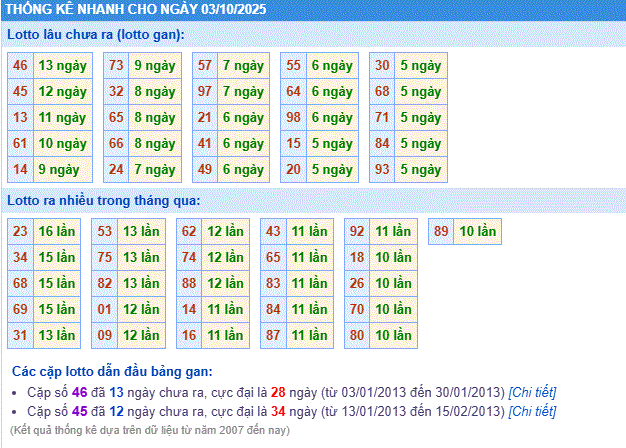The image size is (626, 448).
Task: Click number 73 in lotto gan table
Action: 116,65
